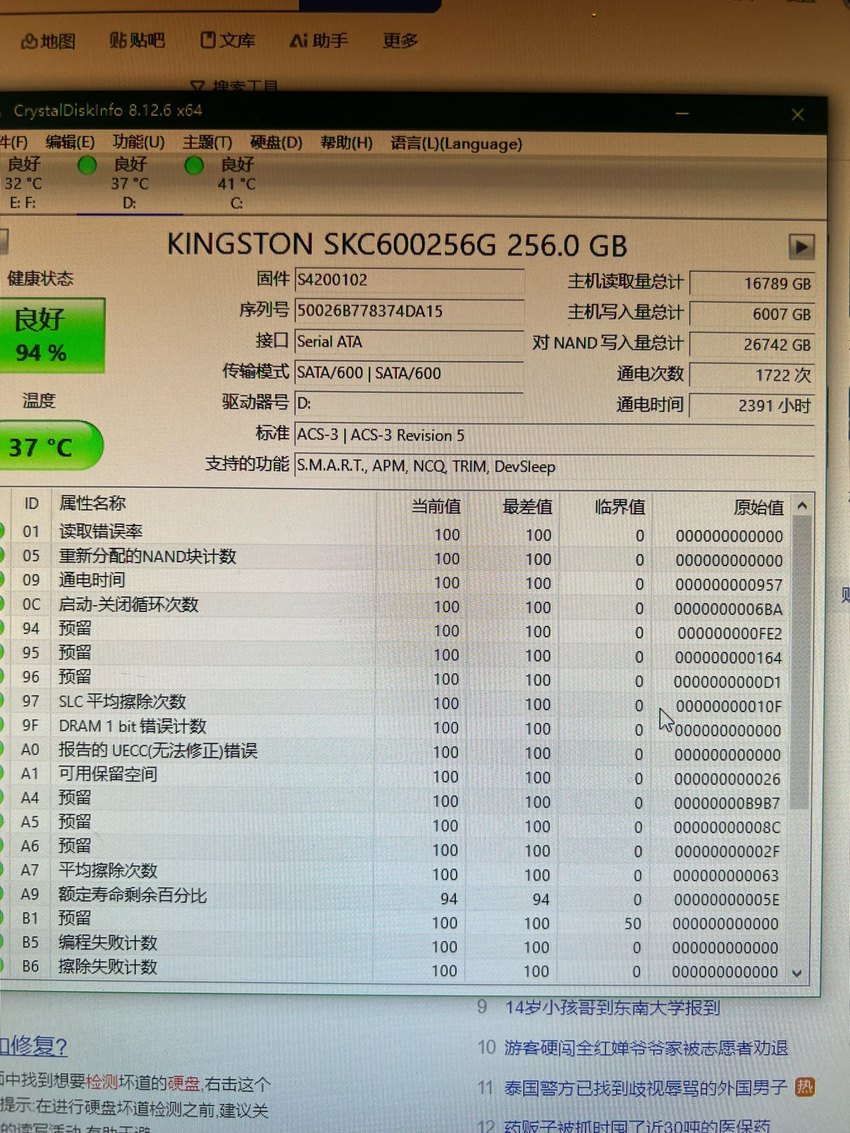Minimize the CrystalDiskInfo window

tap(682, 113)
